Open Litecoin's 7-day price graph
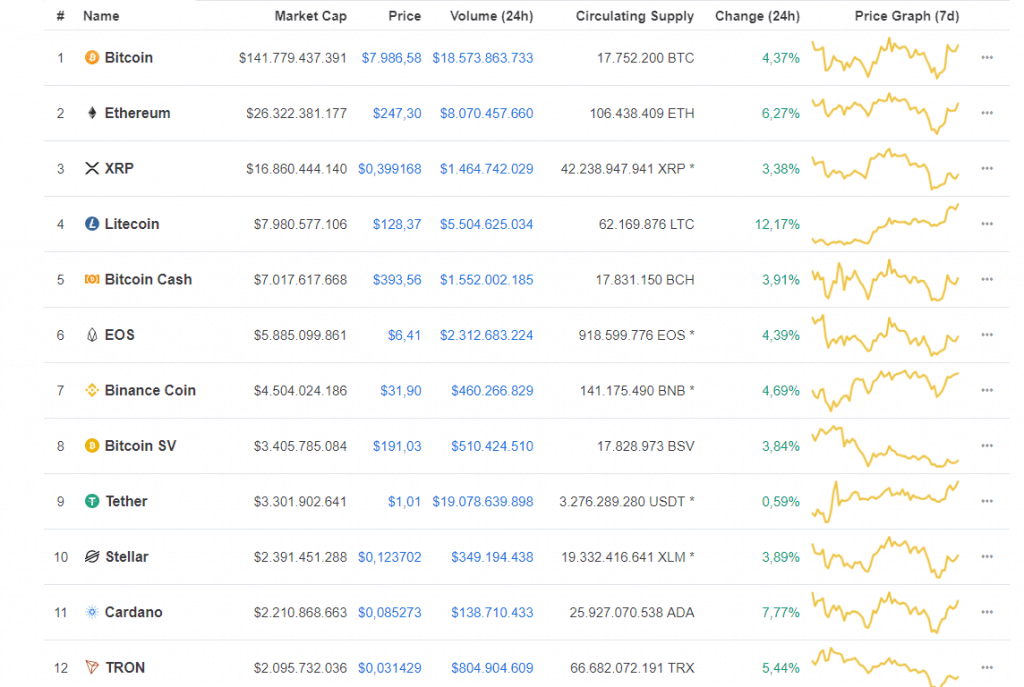Viewport: 1024px width, 687px height. pos(885,224)
